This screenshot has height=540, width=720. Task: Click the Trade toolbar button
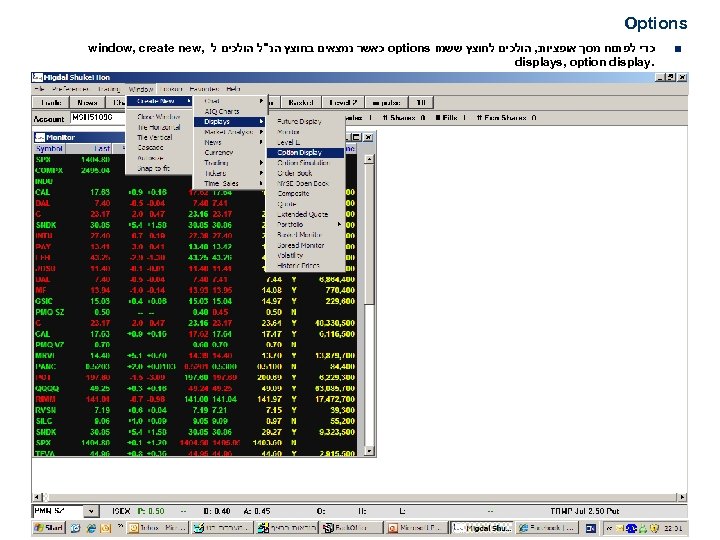51,102
